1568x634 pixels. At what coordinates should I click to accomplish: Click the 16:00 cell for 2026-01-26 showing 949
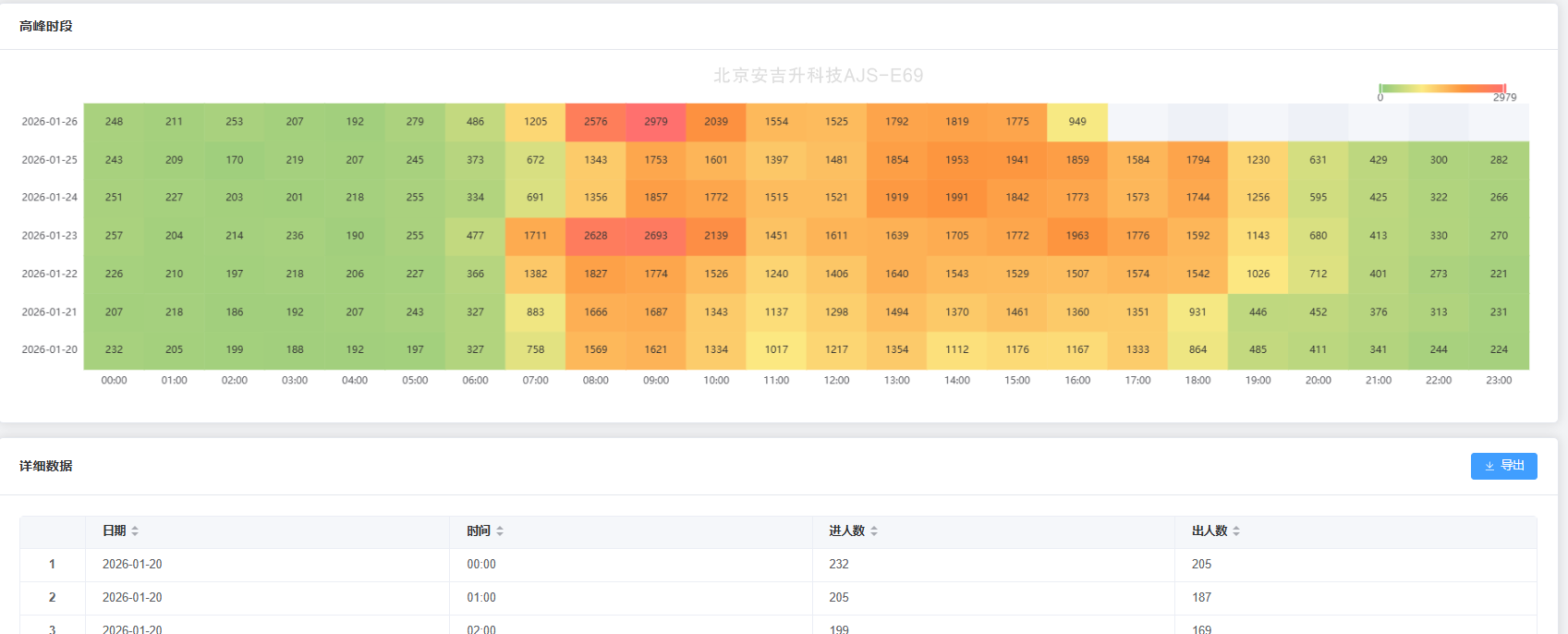coord(1077,122)
